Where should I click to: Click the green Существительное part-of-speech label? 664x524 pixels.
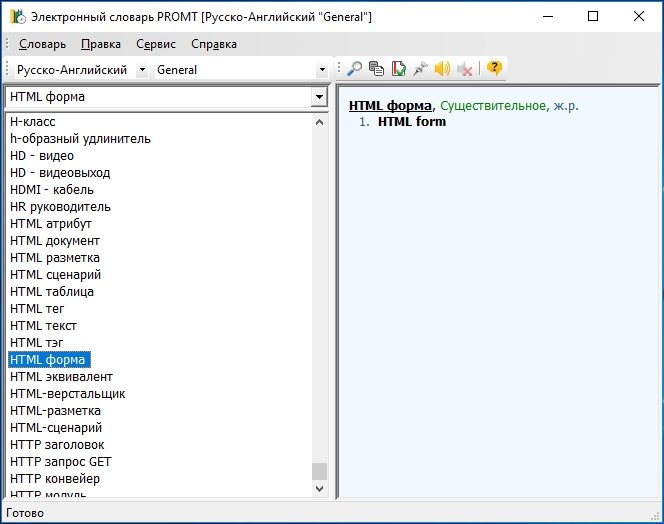click(494, 105)
